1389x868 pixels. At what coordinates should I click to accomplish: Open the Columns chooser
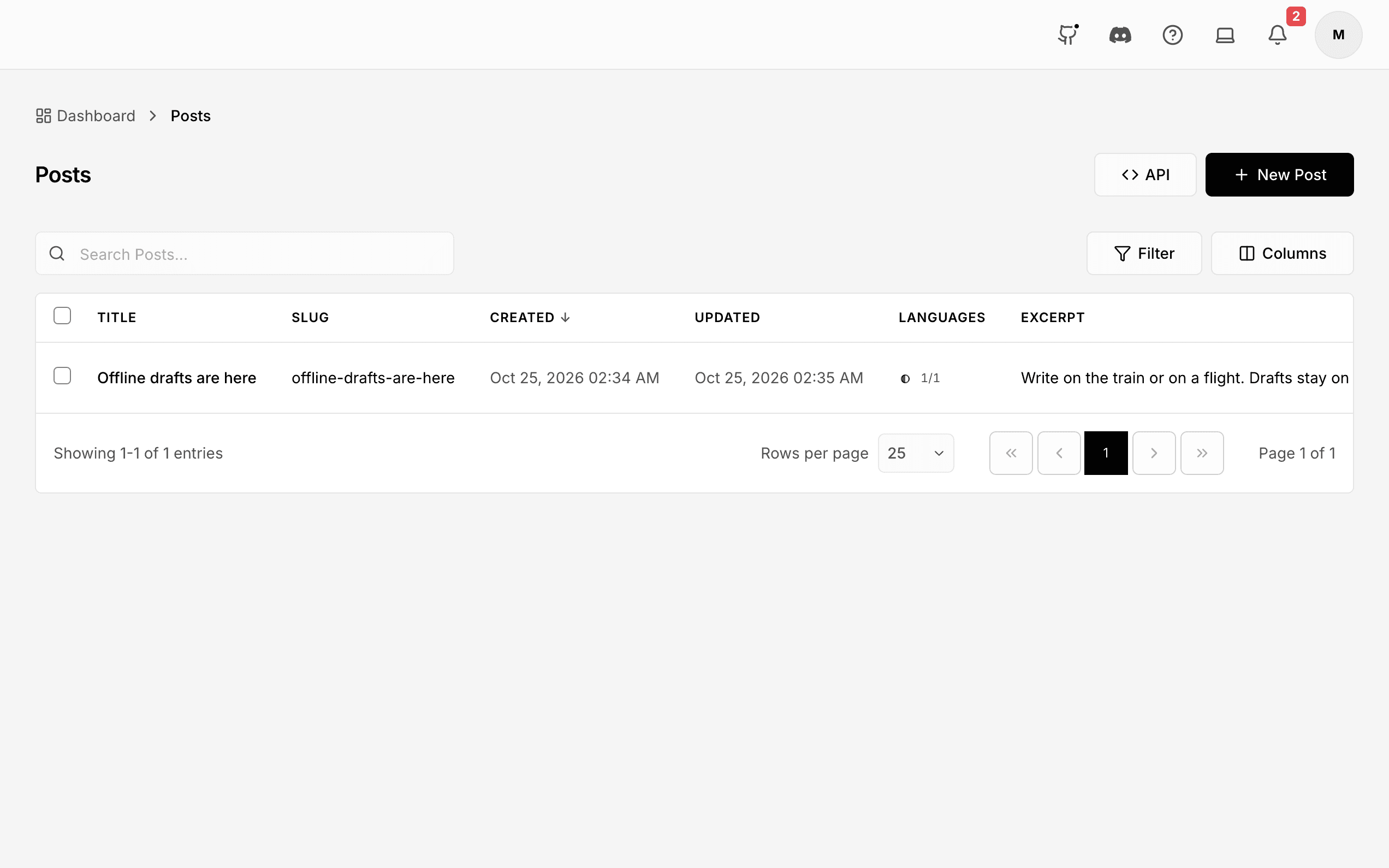point(1282,253)
